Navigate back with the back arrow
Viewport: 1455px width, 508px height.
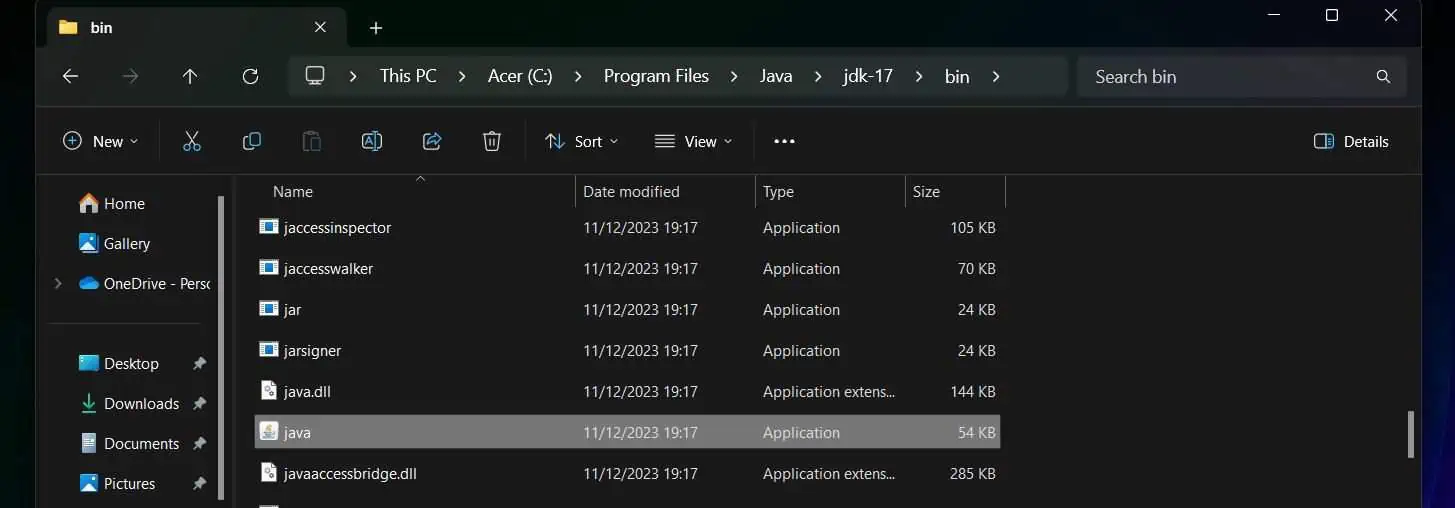70,76
